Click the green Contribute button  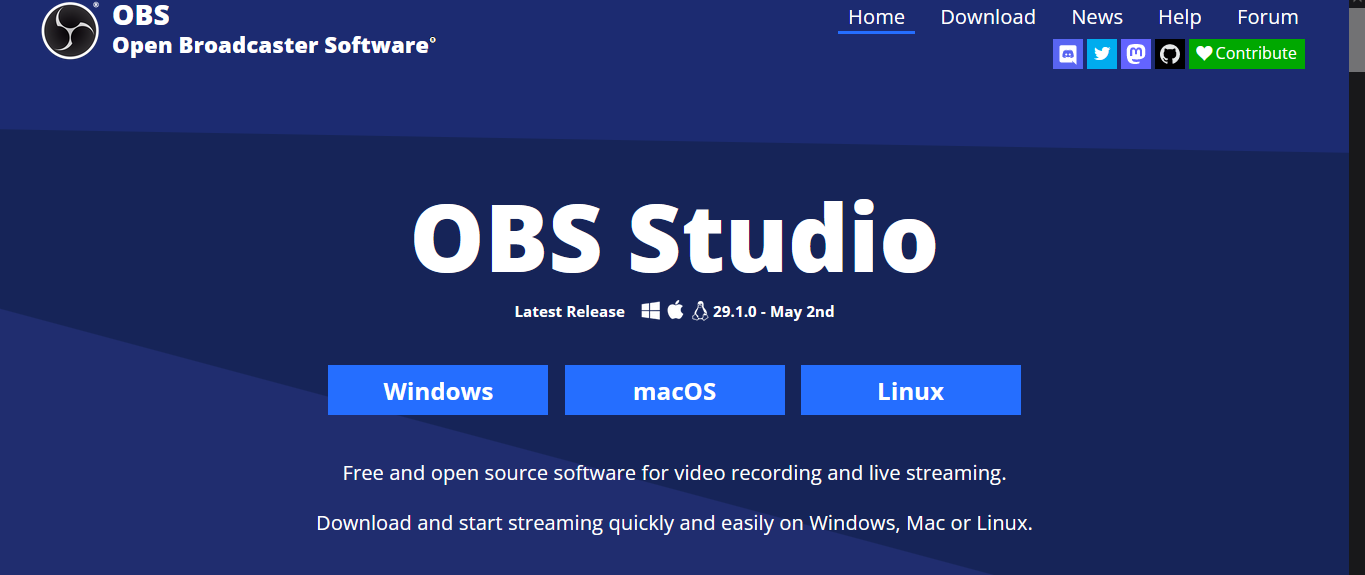pos(1247,54)
